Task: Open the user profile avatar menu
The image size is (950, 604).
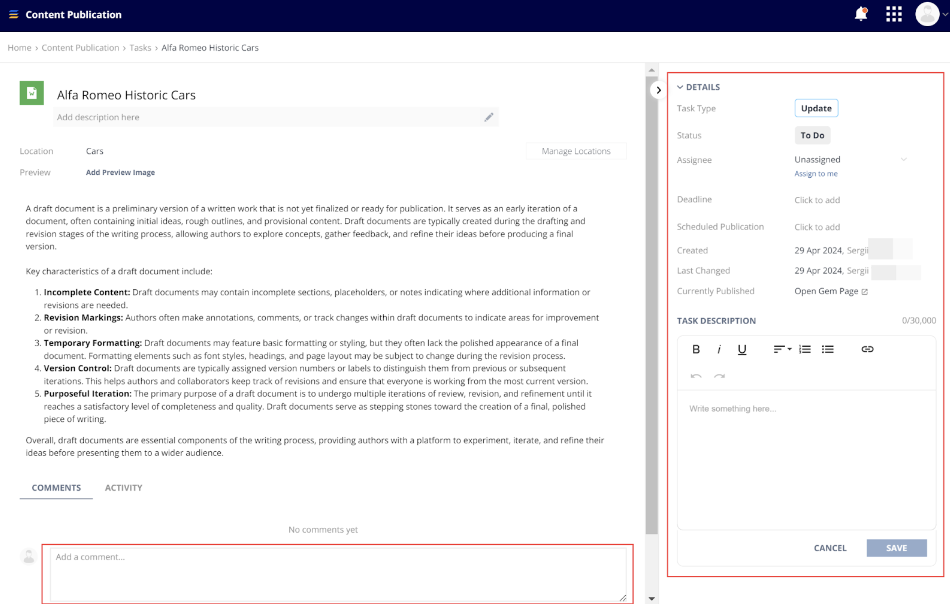Action: (927, 14)
